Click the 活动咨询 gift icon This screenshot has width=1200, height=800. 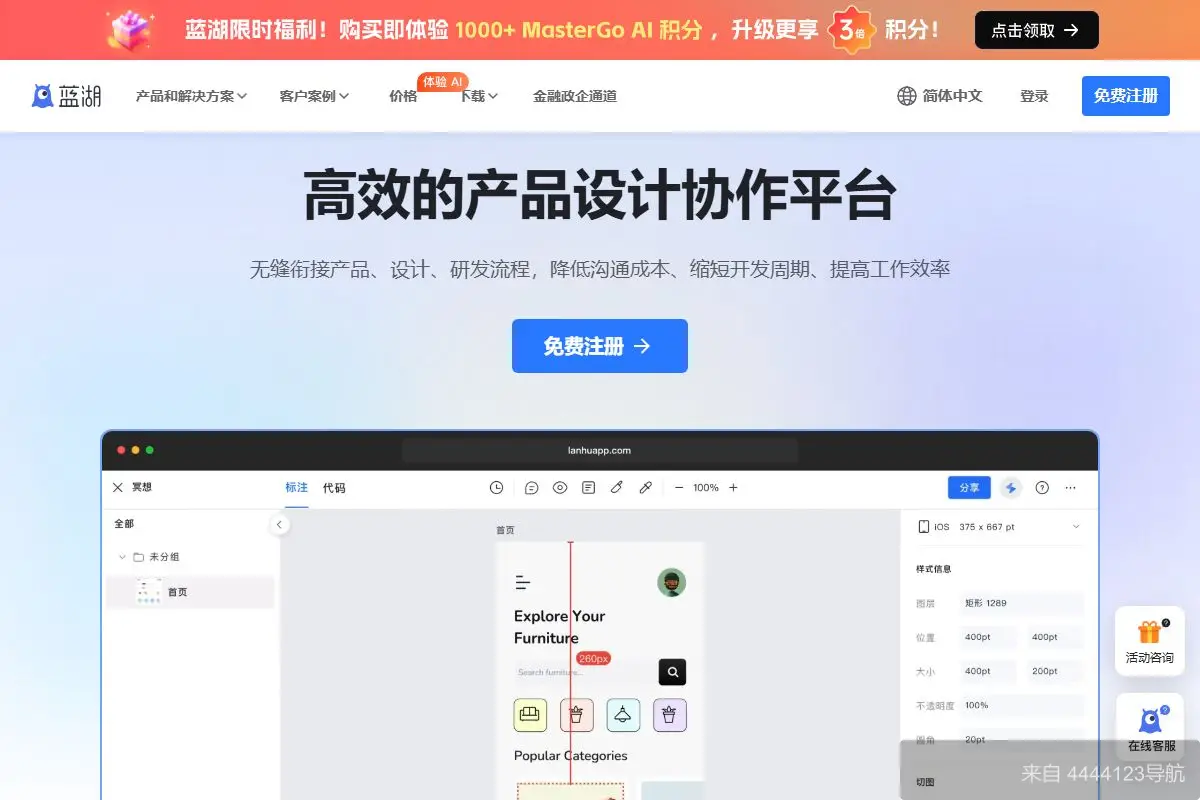1150,641
